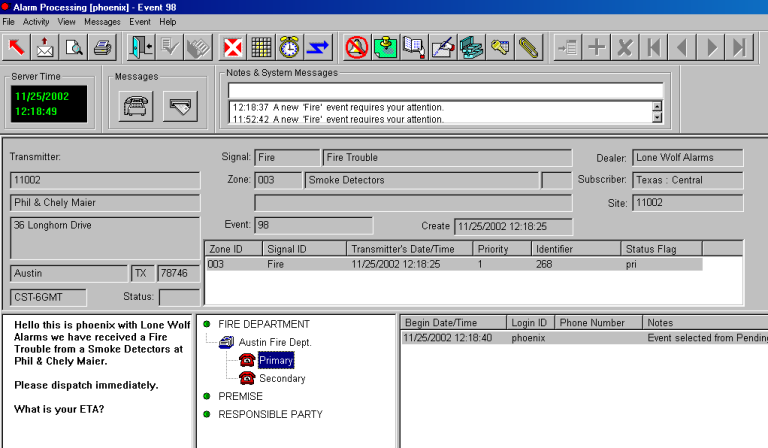
Task: Click the Notes & System Messages input field
Action: click(x=444, y=90)
